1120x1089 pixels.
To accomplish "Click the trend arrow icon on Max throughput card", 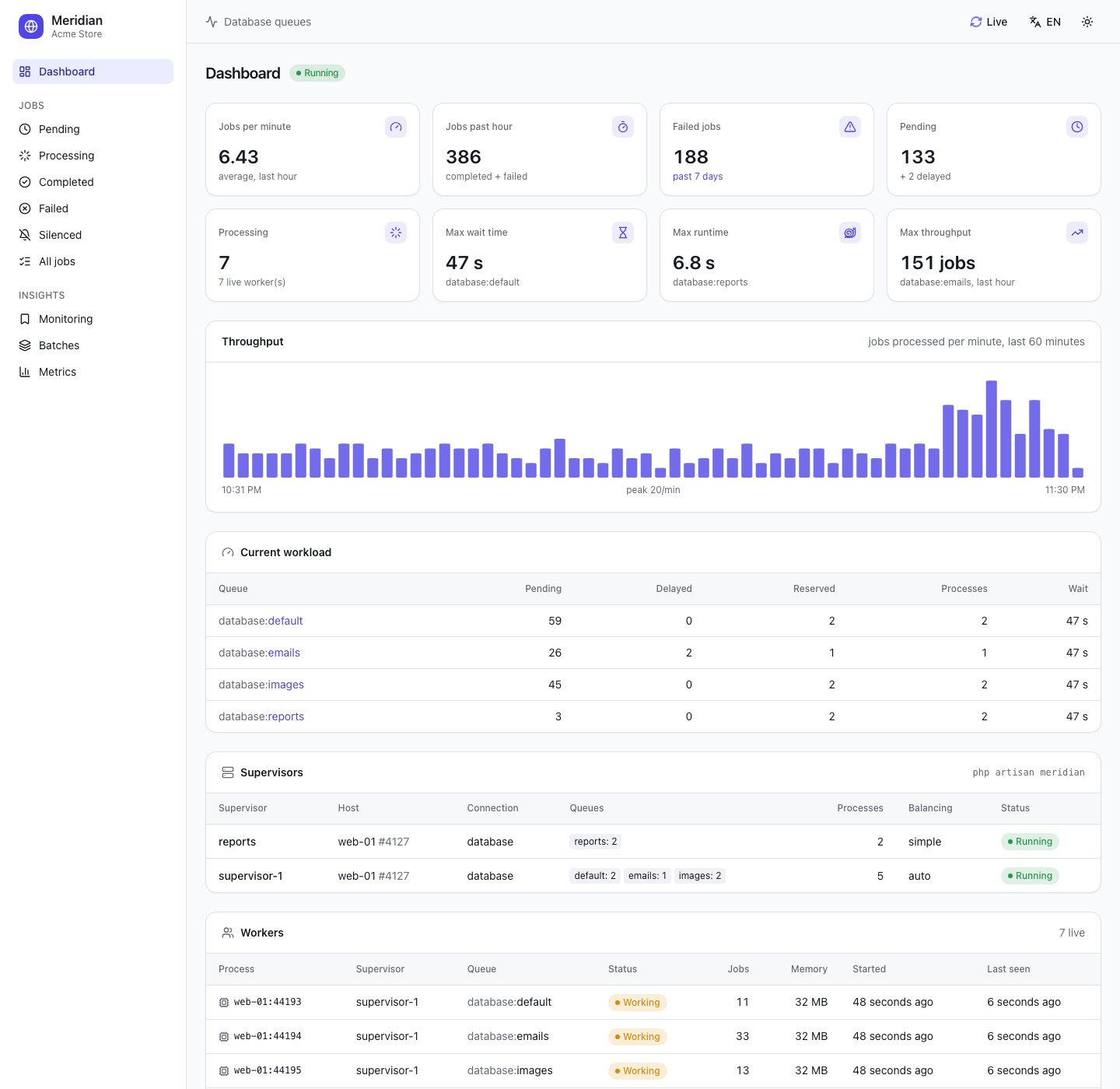I will point(1077,233).
